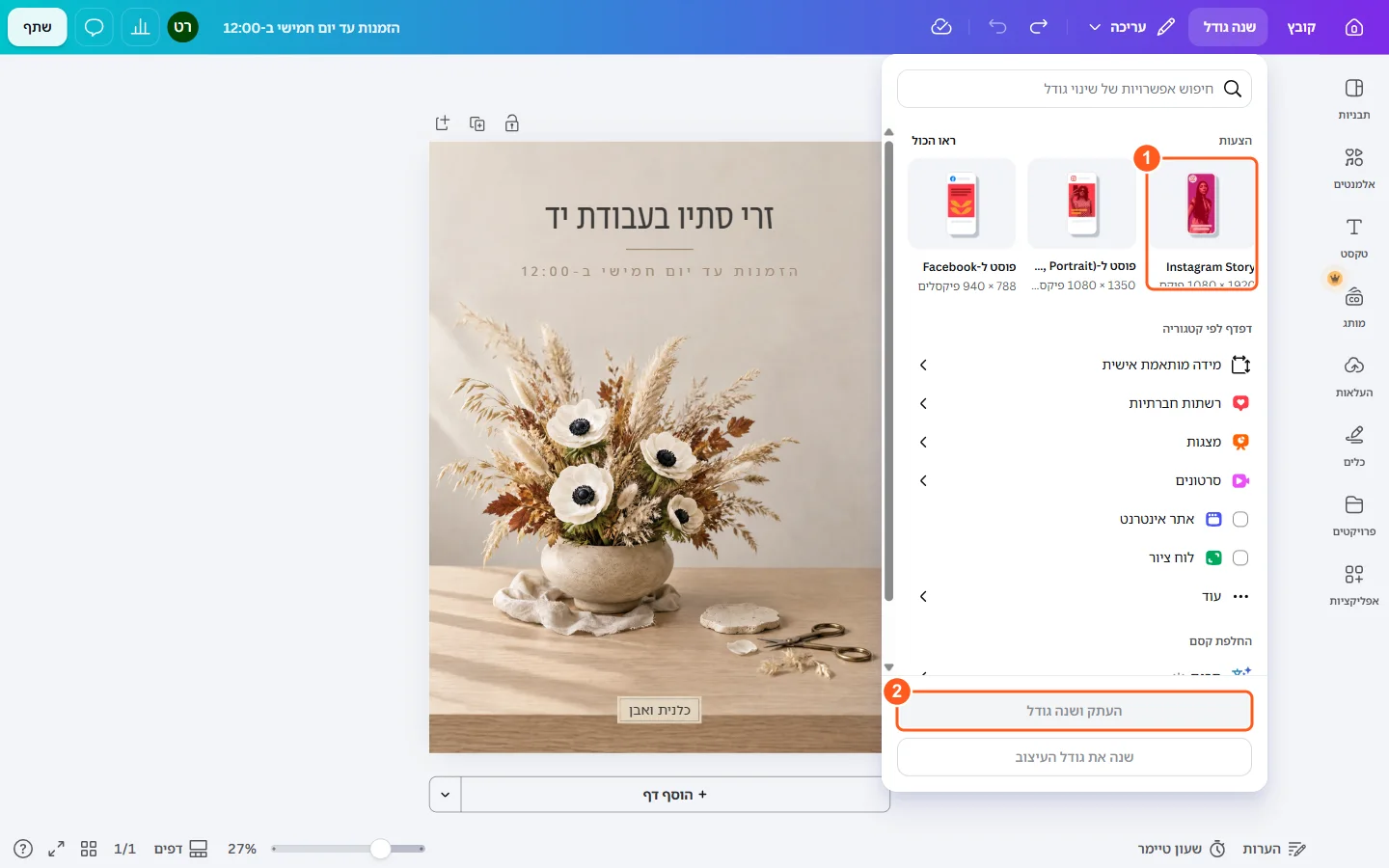This screenshot has height=868, width=1389.
Task: Click Add page (הוסף דף) button
Action: point(675,795)
